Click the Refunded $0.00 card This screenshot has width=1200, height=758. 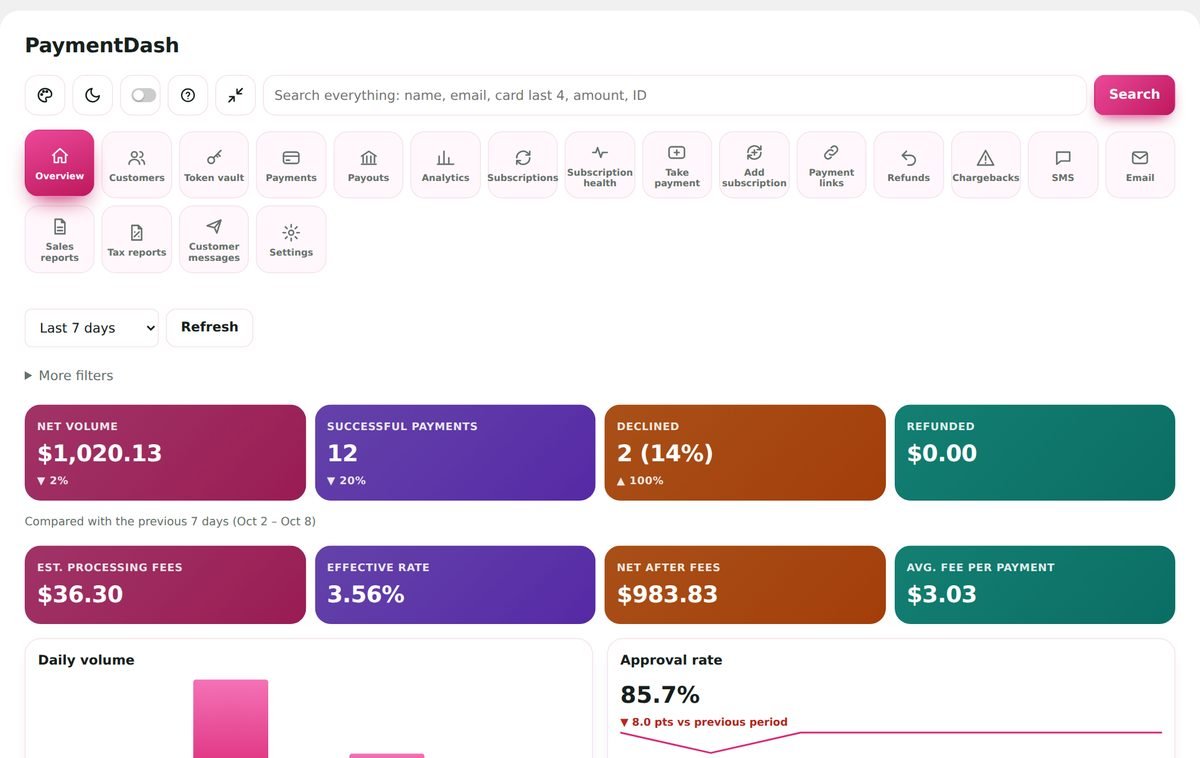coord(1035,453)
